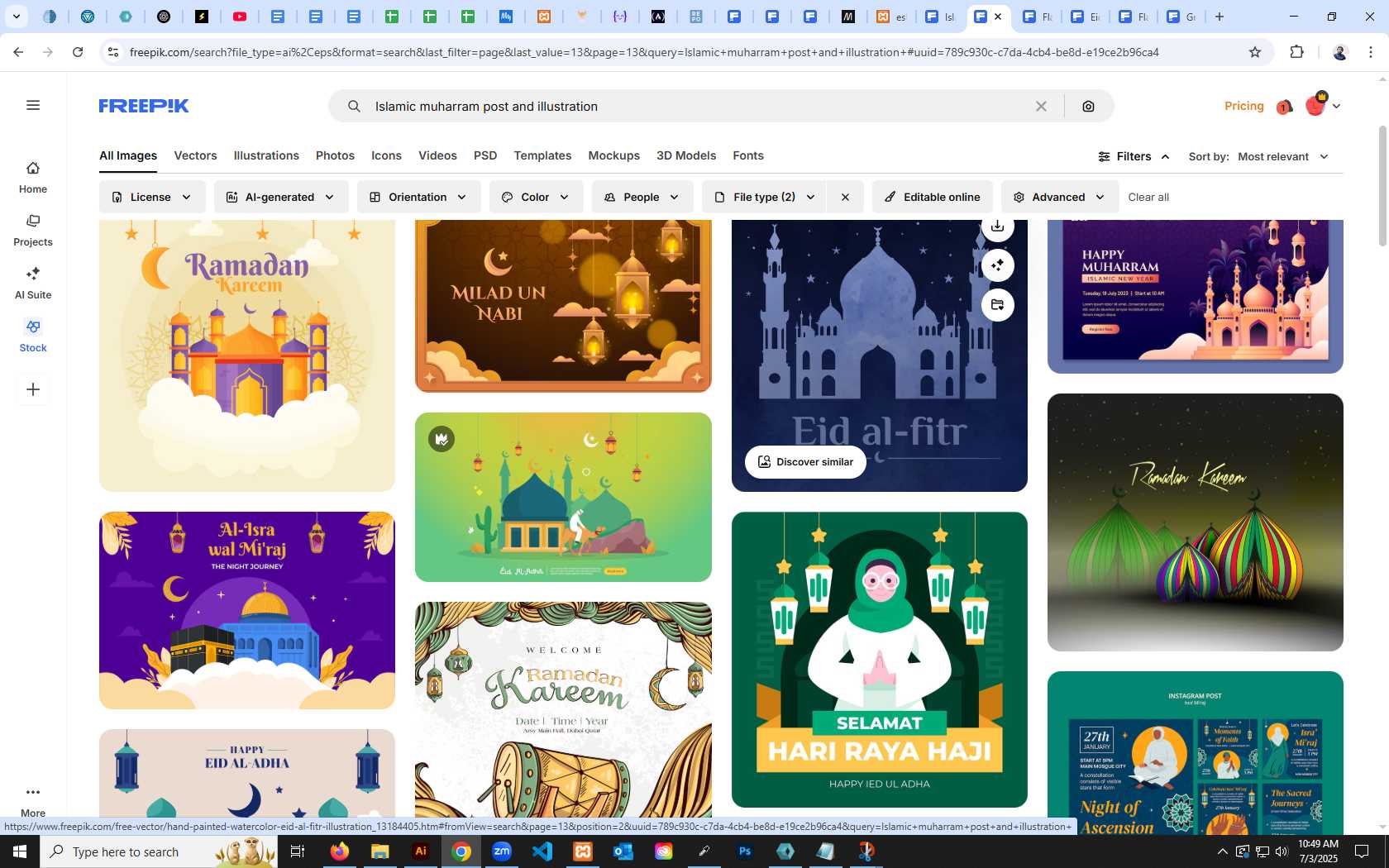1389x868 pixels.
Task: Go to Home in the sidebar
Action: [33, 178]
